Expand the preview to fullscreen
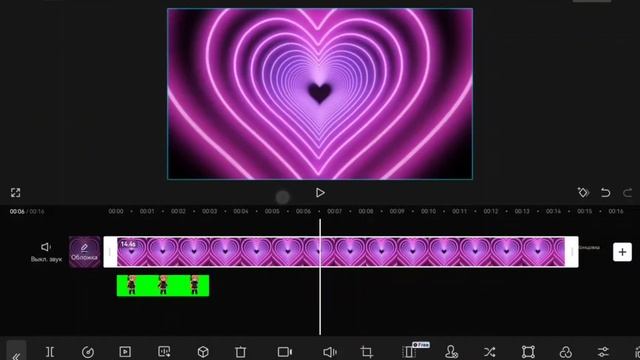This screenshot has height=360, width=640. coord(16,193)
